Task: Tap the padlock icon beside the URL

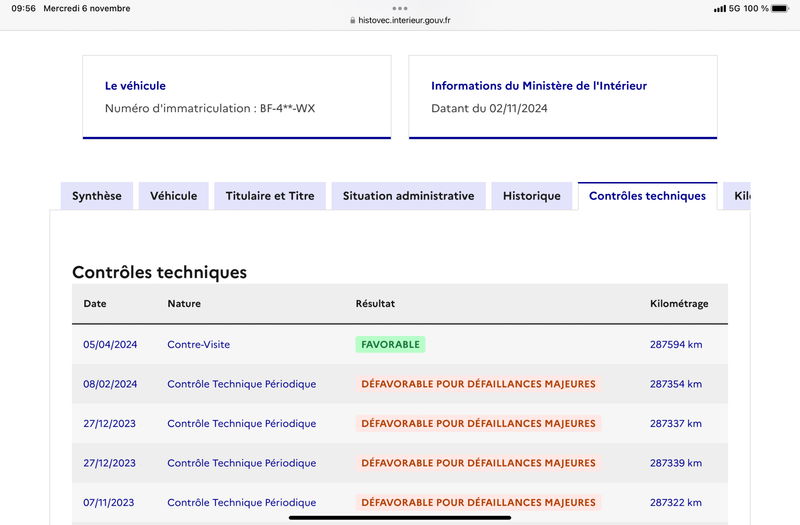Action: (x=353, y=20)
